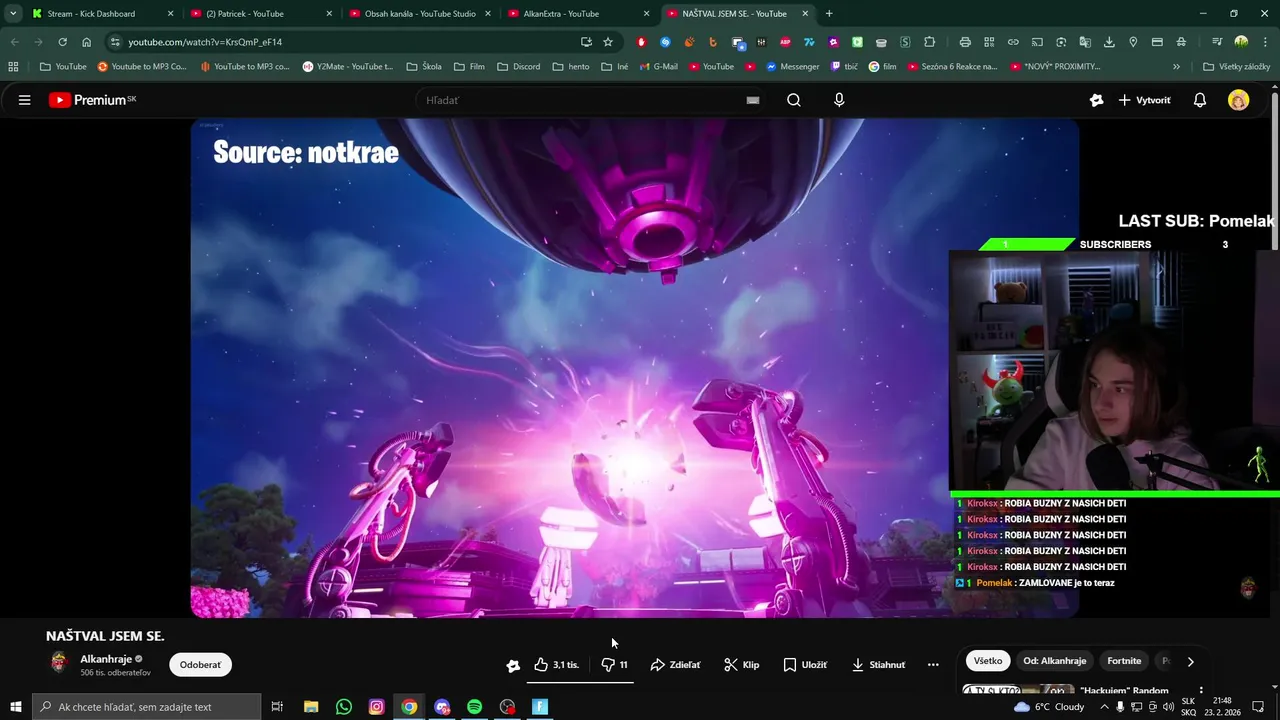Open the Extensions puzzle icon
The width and height of the screenshot is (1280, 720).
(x=929, y=42)
